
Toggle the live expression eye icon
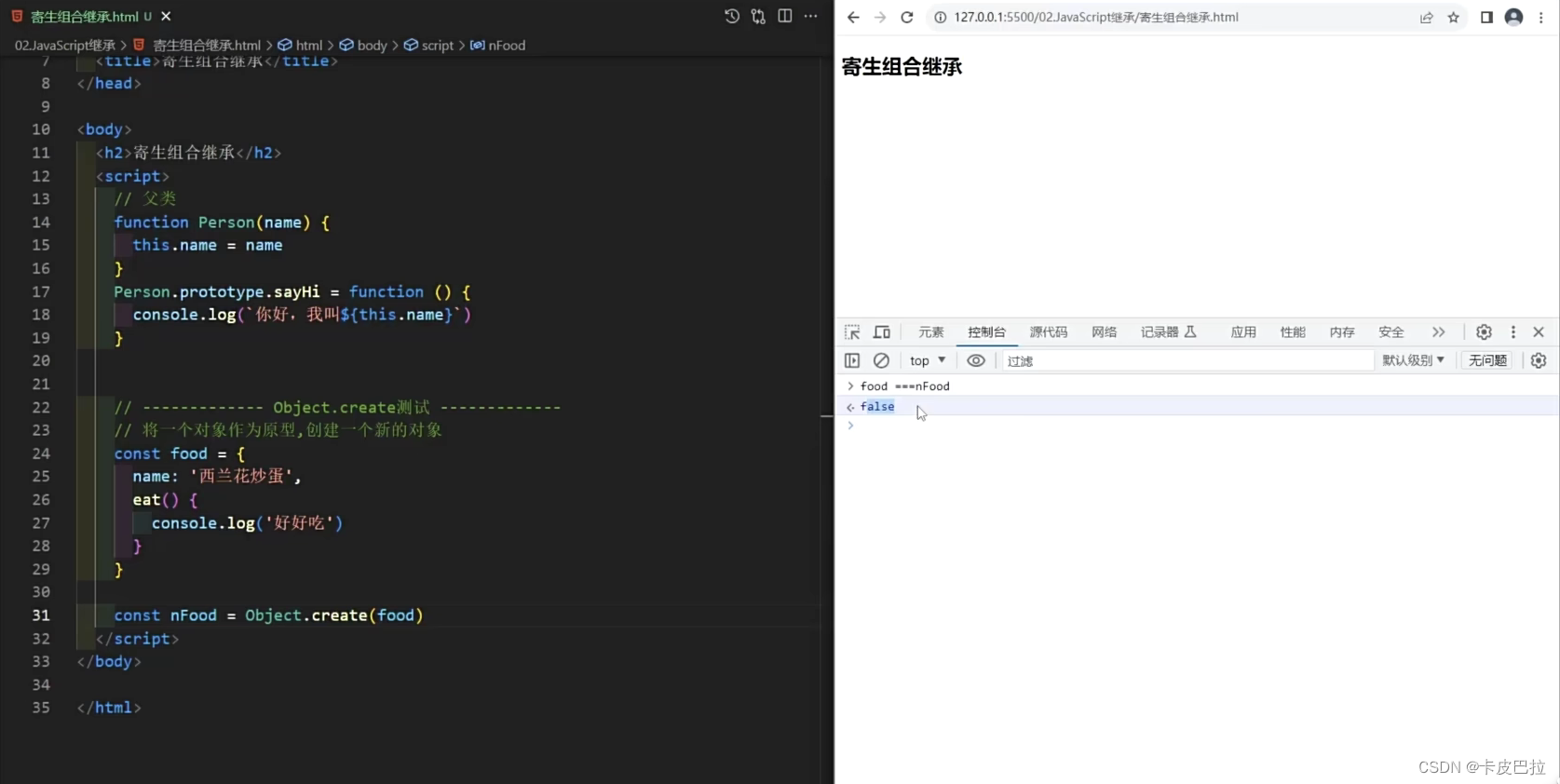click(x=976, y=360)
